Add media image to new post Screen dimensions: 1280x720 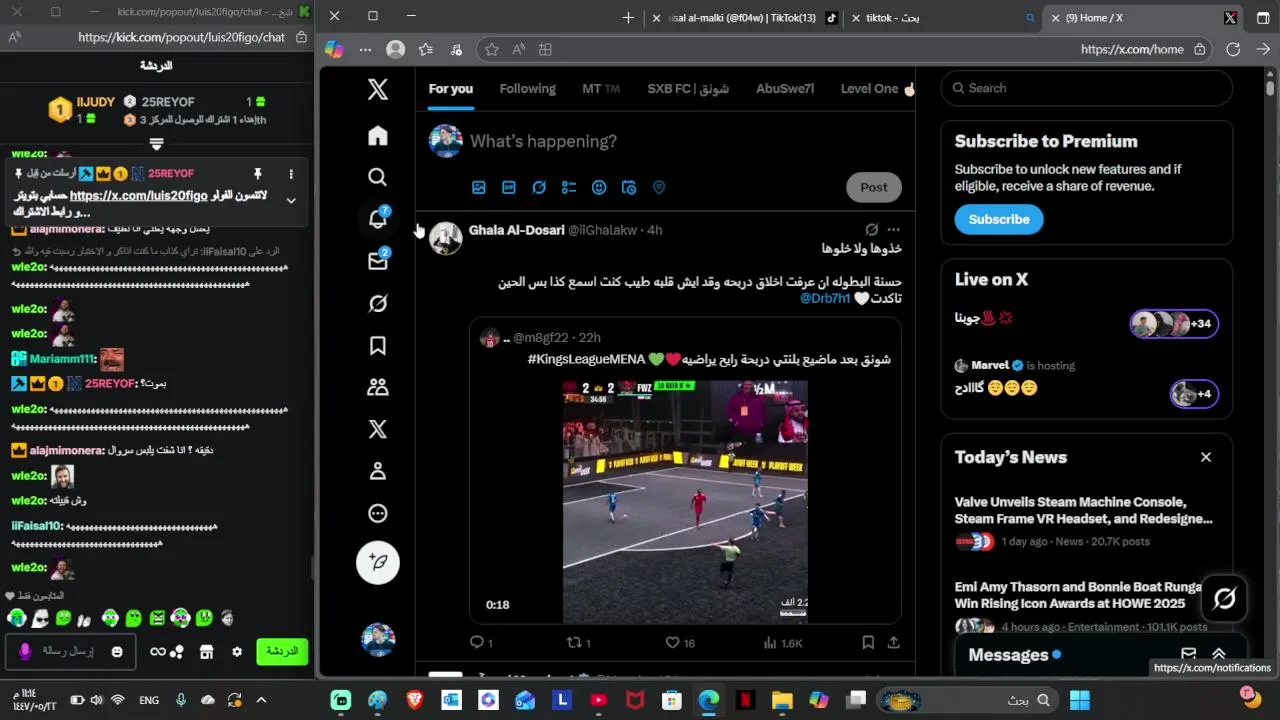[x=479, y=187]
